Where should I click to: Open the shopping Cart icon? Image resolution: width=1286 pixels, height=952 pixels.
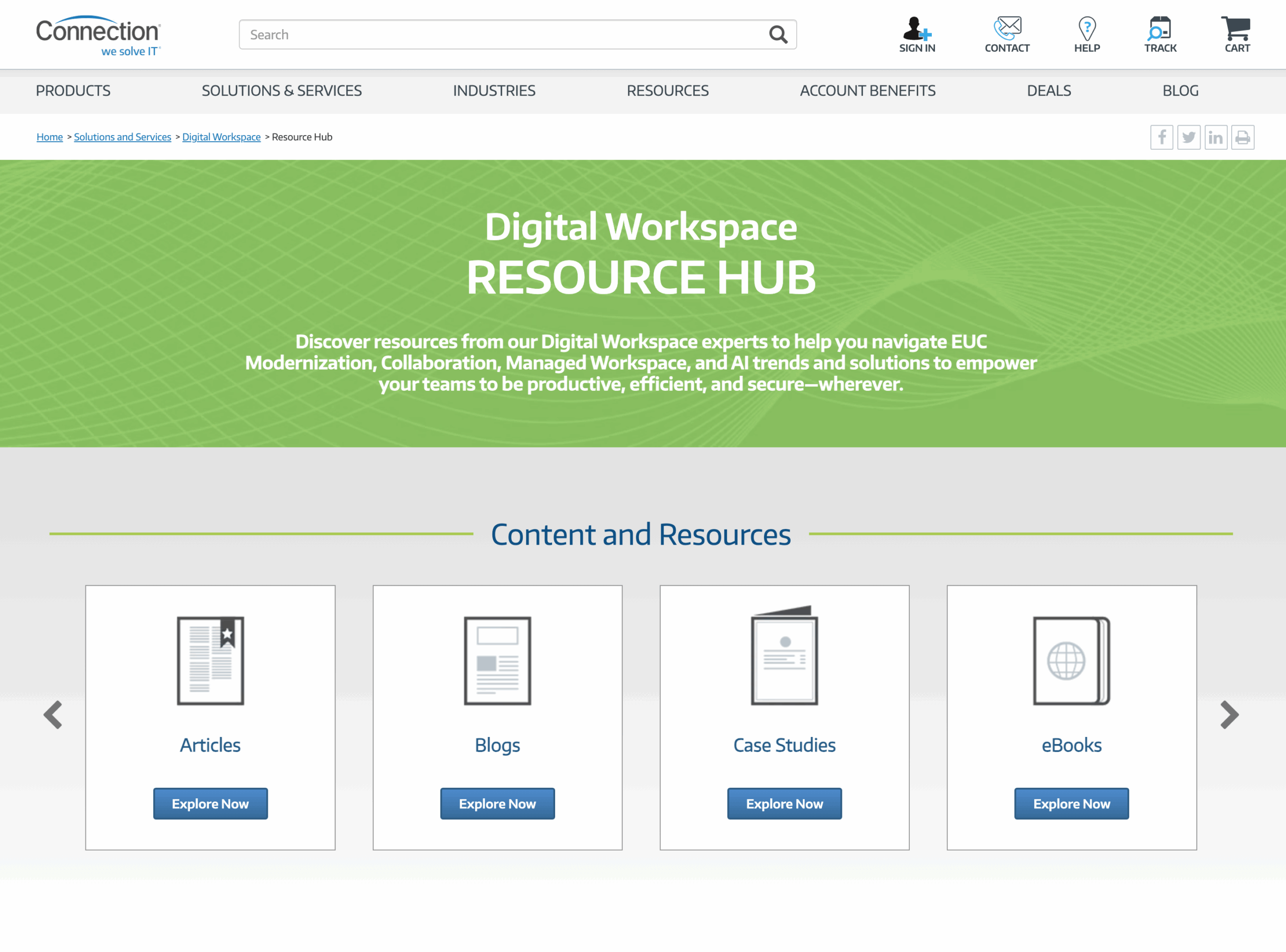tap(1236, 28)
